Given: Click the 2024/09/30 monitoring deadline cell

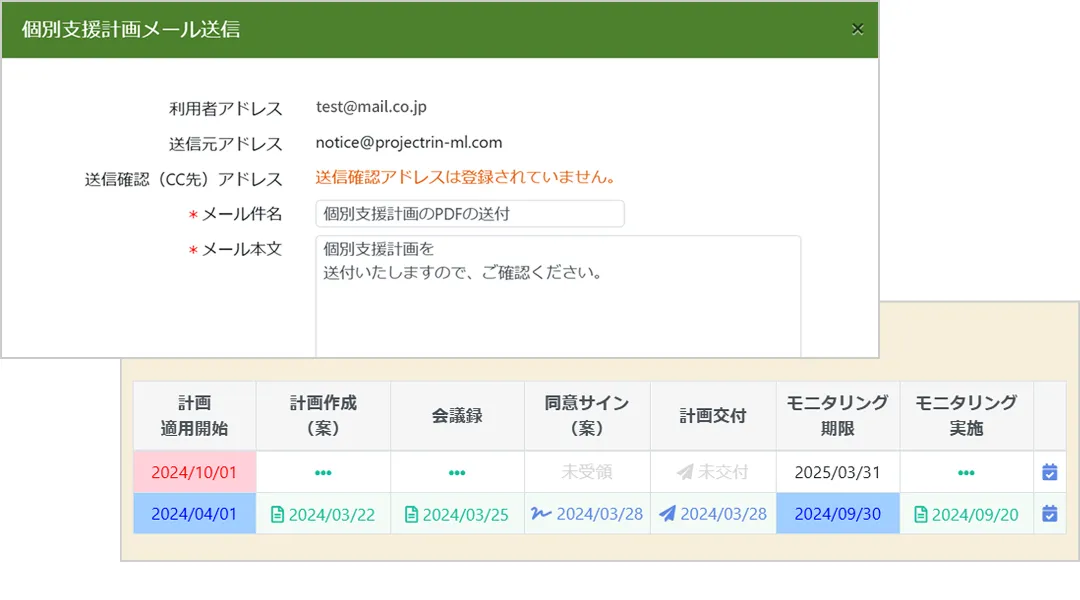Looking at the screenshot, I should (838, 513).
